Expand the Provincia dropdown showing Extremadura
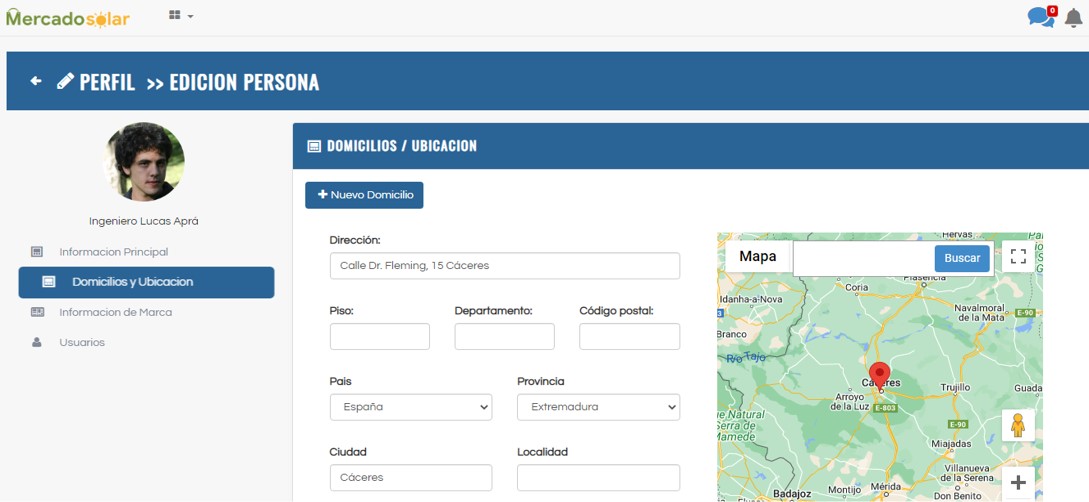Viewport: 1089px width, 502px height. click(x=597, y=407)
